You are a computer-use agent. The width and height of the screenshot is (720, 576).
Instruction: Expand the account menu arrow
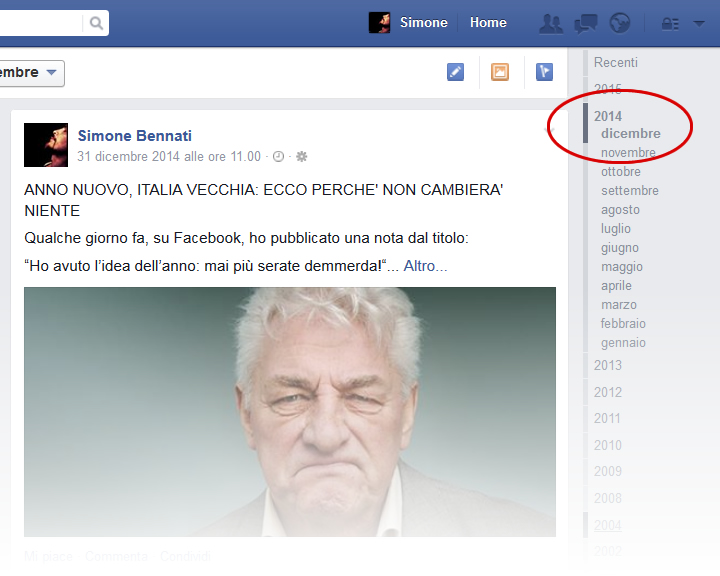coord(698,23)
